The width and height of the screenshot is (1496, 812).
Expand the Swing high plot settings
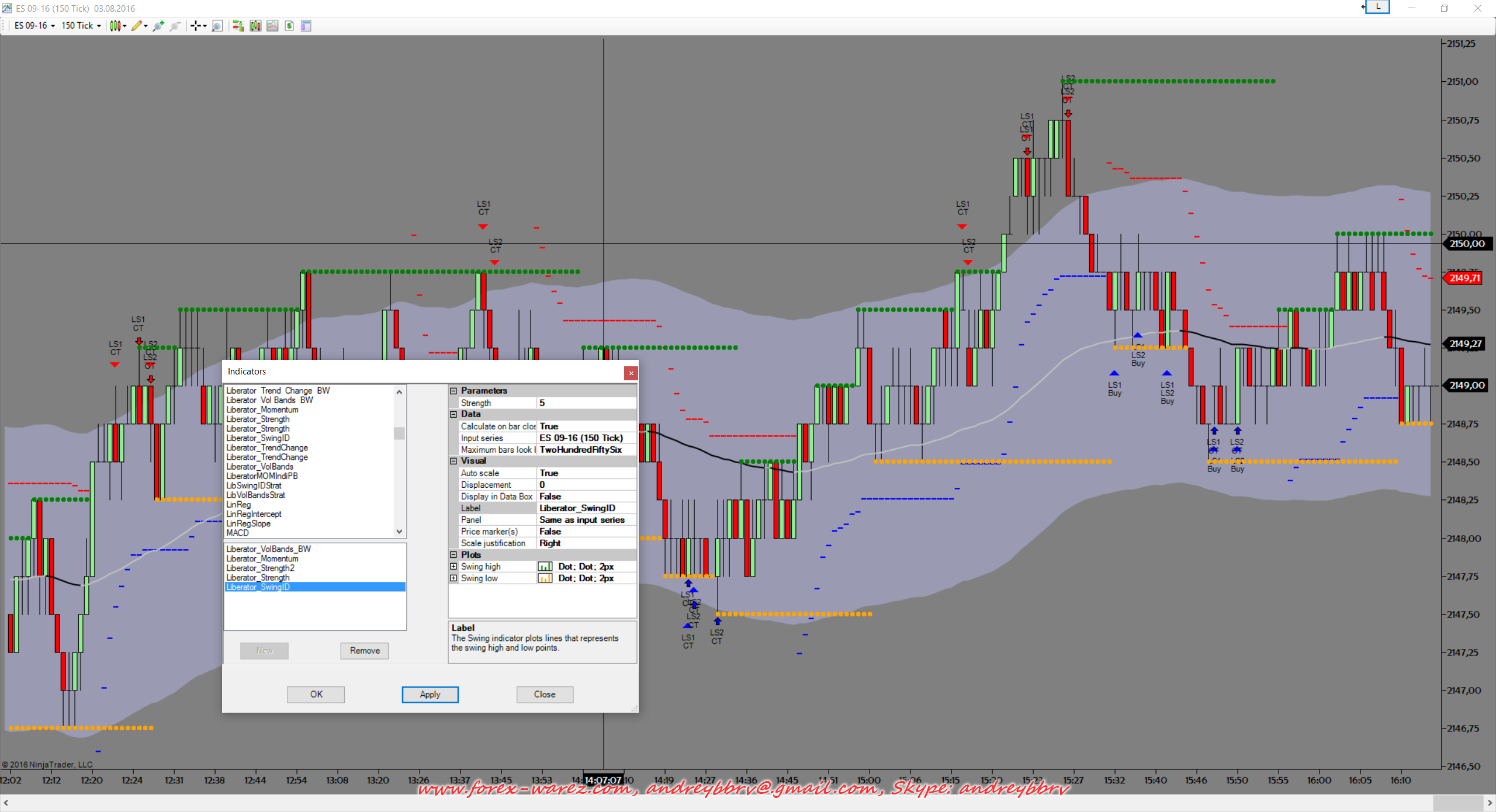point(453,567)
